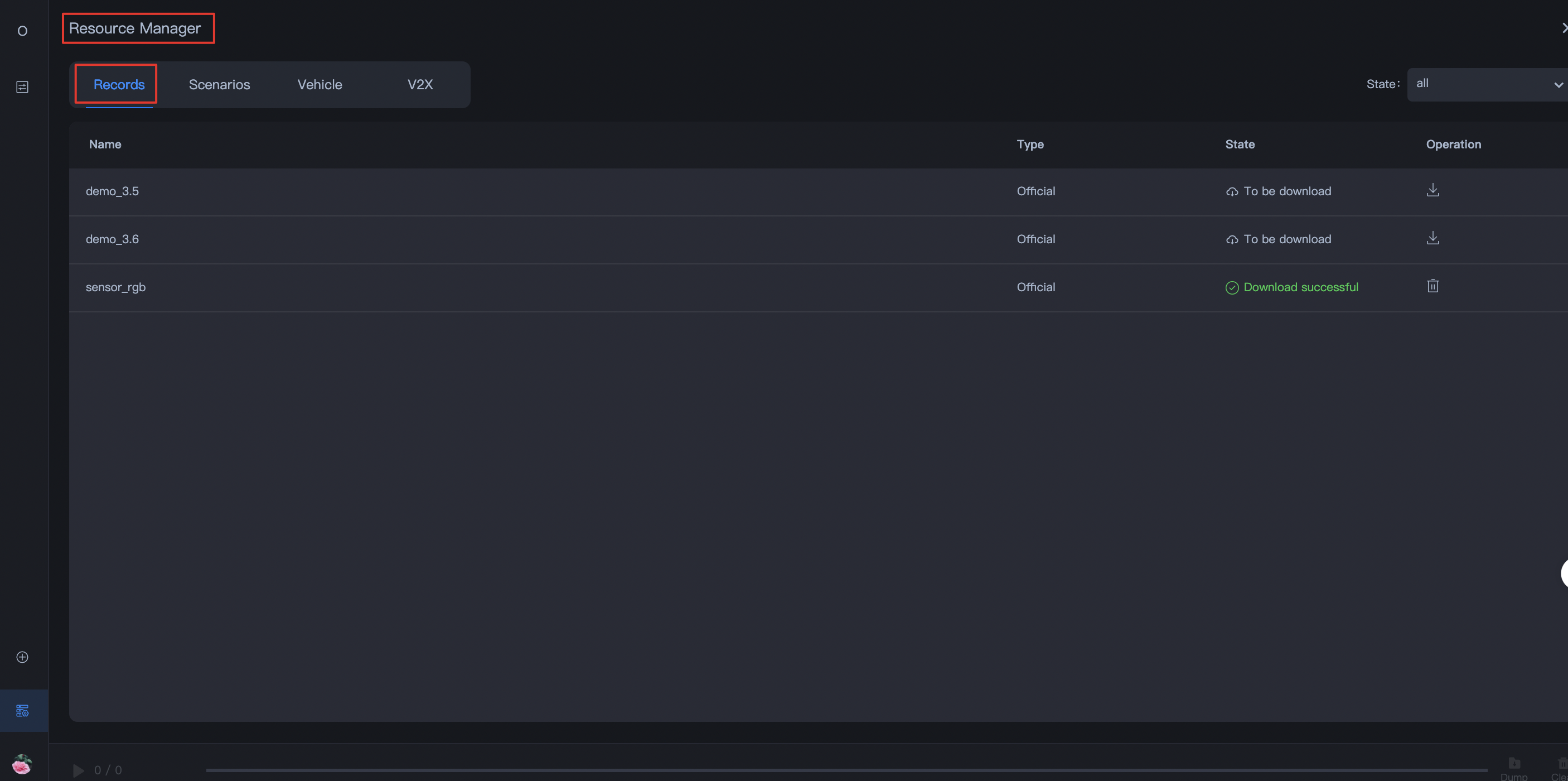Expand the cloud download status on demo_3.5
This screenshot has height=781, width=1568.
pos(1232,191)
